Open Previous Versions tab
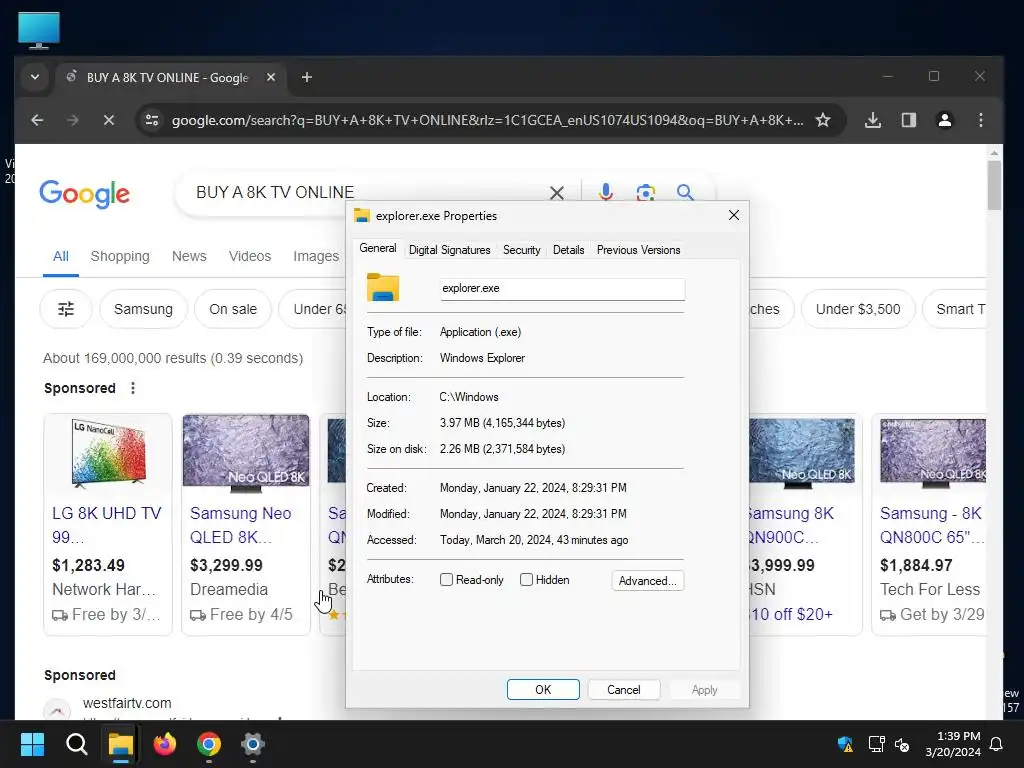This screenshot has height=768, width=1024. (x=638, y=250)
